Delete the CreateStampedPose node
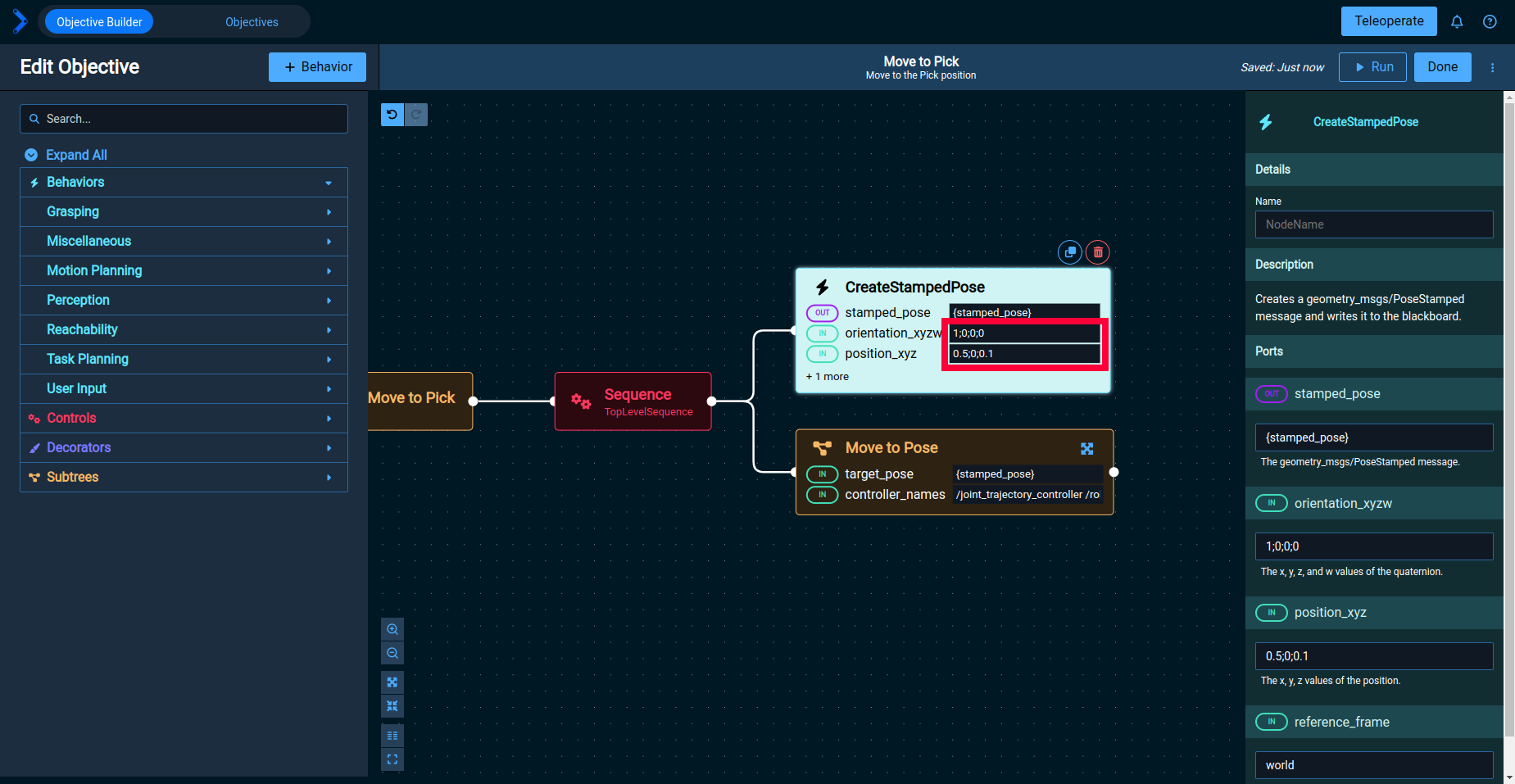Screen dimensions: 1515x784 coord(1098,252)
